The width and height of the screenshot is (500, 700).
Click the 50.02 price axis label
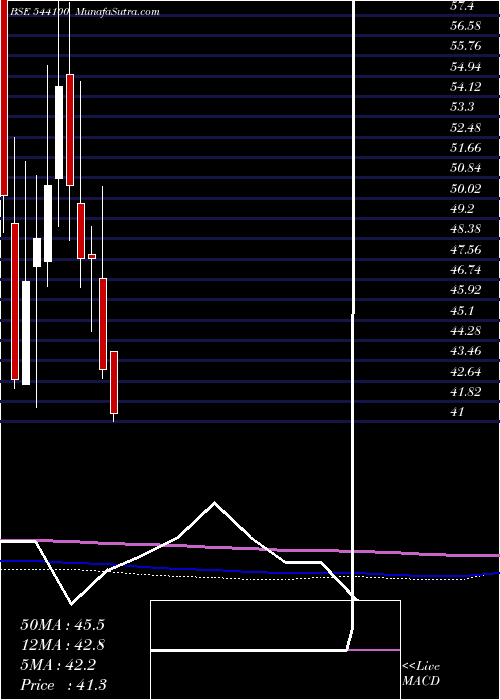(x=466, y=189)
